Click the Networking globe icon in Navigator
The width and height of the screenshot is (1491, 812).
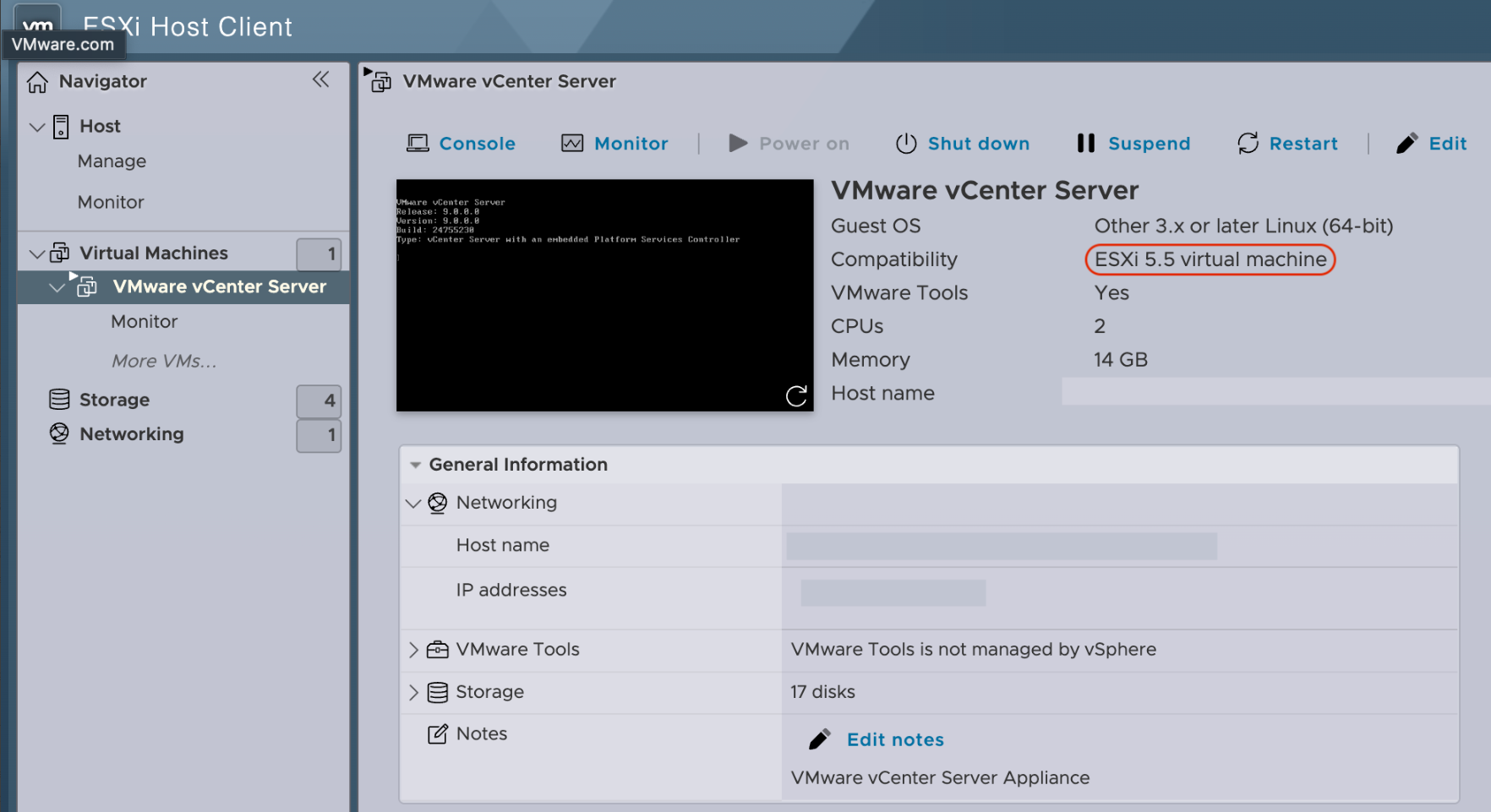tap(59, 433)
